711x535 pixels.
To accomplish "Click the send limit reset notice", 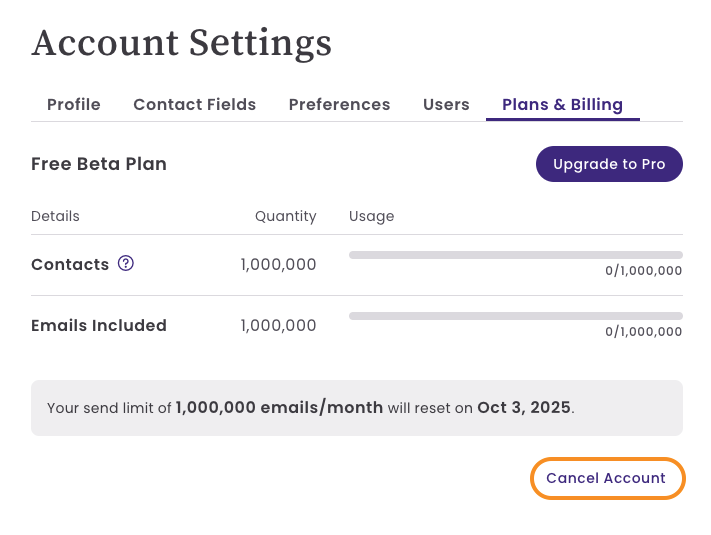I will 311,408.
